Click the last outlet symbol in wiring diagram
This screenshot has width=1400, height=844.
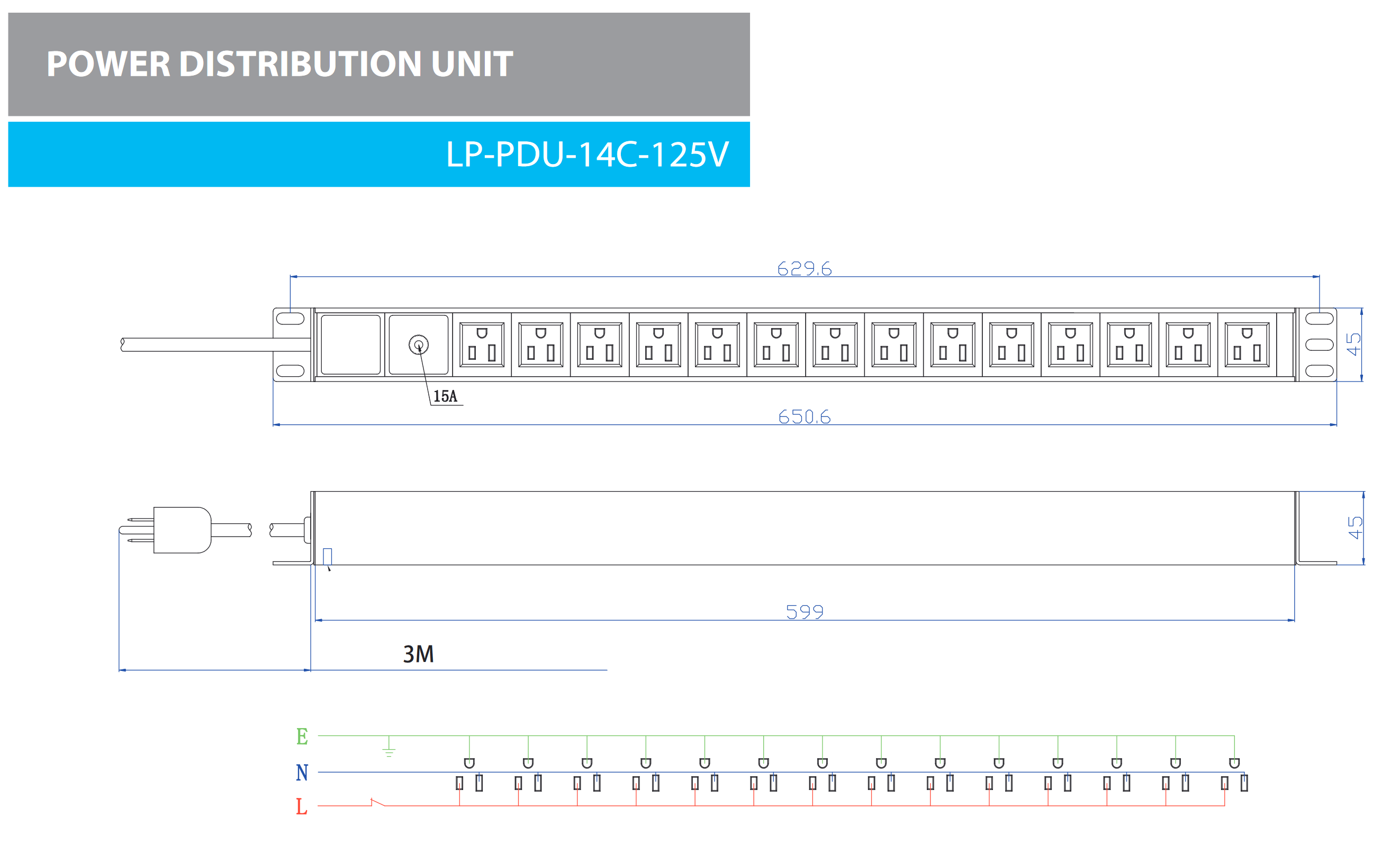[x=1234, y=775]
